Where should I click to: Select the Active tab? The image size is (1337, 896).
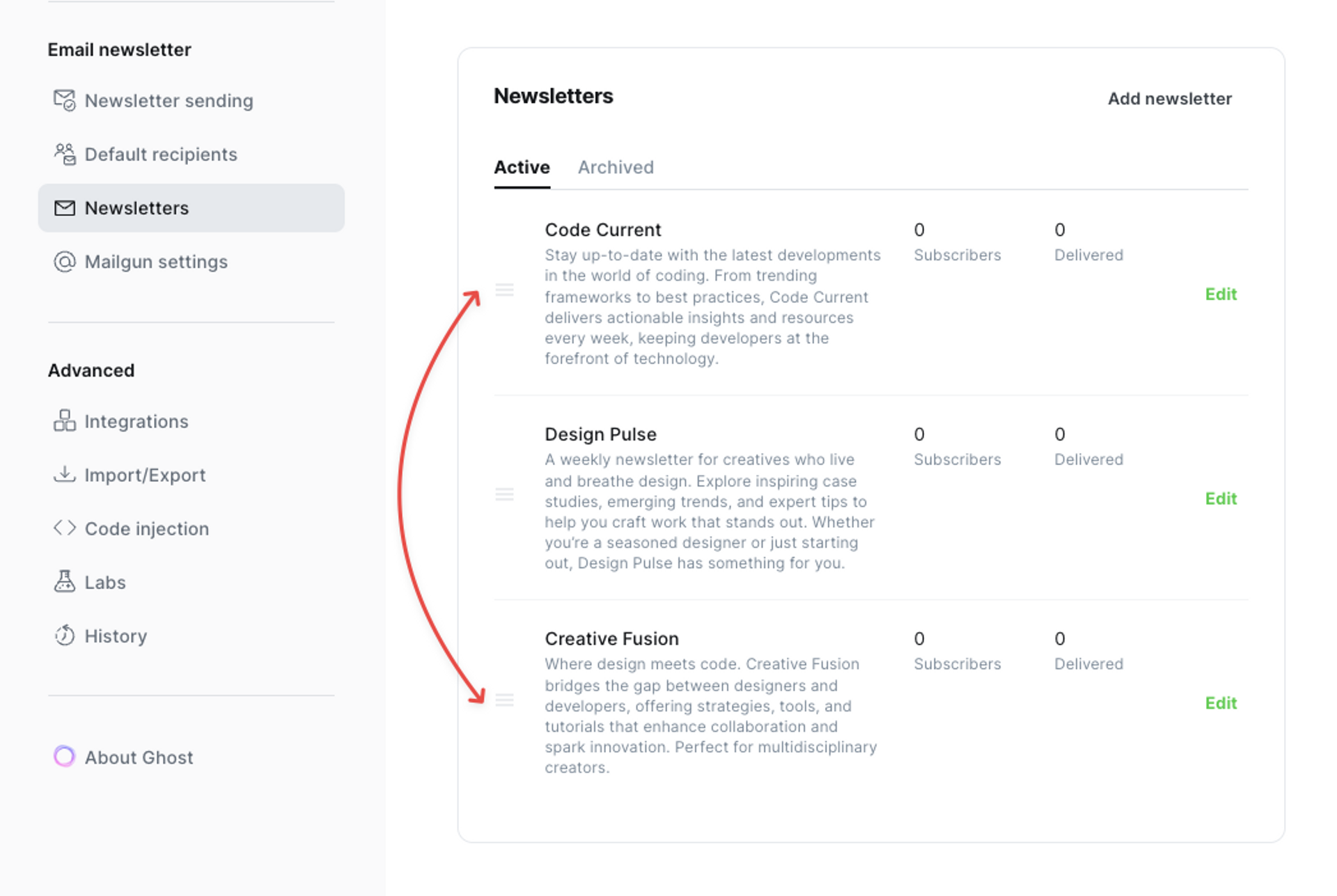(x=522, y=167)
